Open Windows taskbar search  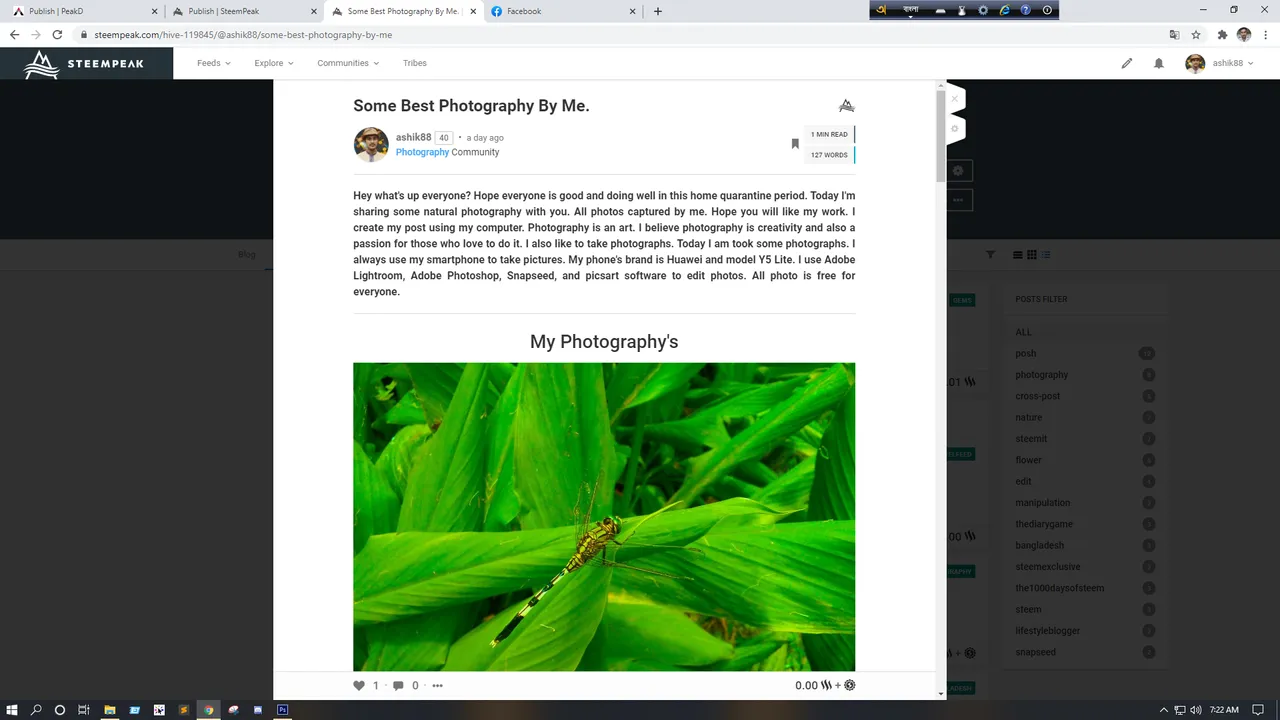[36, 710]
